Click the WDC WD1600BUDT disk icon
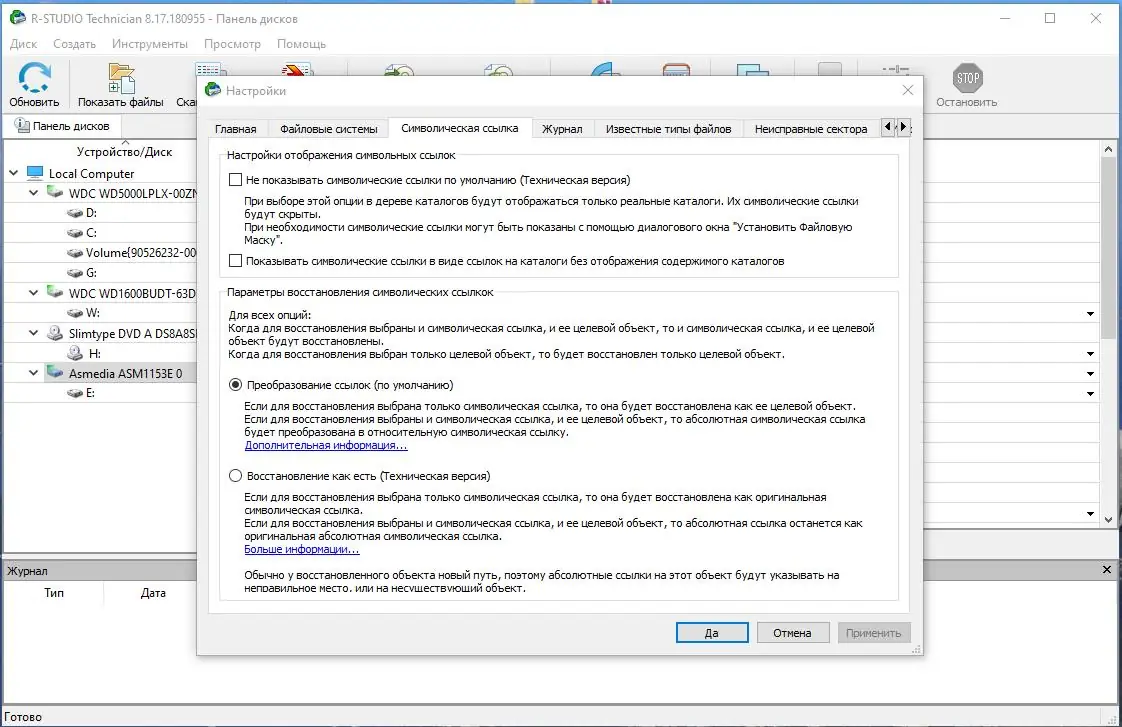The image size is (1122, 727). click(55, 292)
